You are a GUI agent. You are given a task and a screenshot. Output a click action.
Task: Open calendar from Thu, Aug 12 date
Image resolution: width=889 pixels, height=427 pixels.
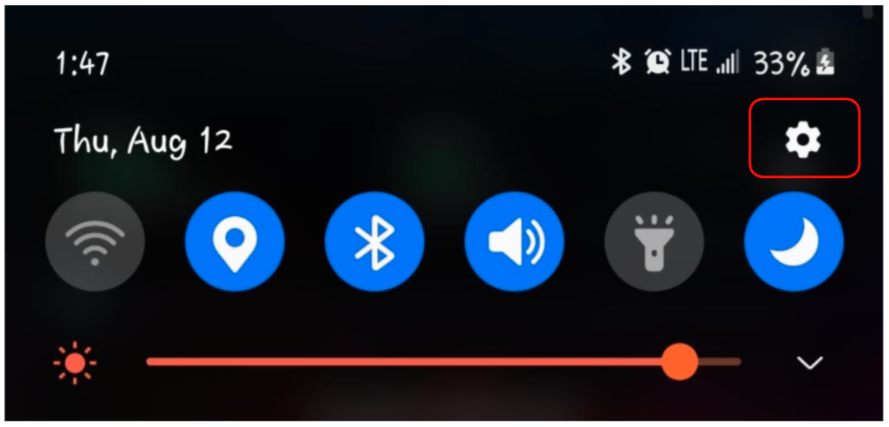coord(143,140)
